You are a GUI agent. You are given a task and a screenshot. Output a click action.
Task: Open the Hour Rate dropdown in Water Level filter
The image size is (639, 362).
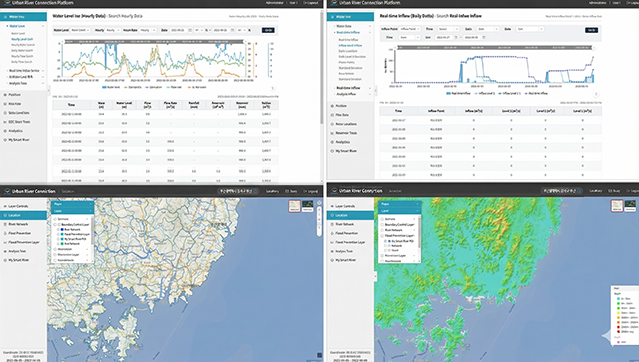click(x=148, y=30)
